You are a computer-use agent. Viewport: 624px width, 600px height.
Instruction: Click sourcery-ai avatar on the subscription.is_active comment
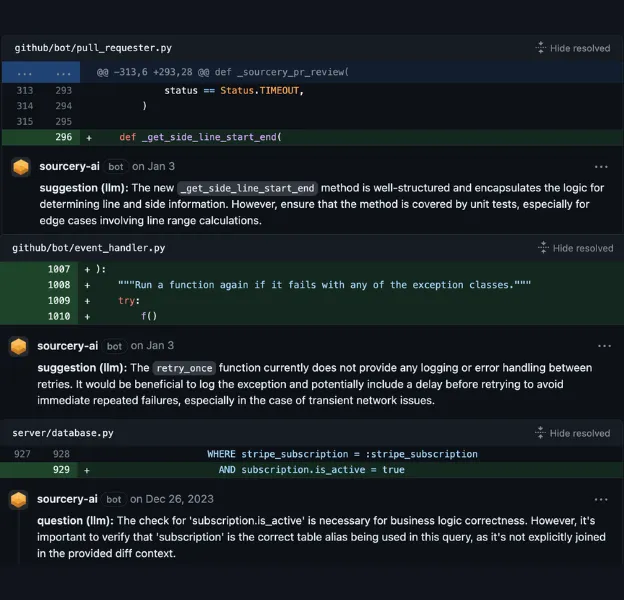(18, 500)
